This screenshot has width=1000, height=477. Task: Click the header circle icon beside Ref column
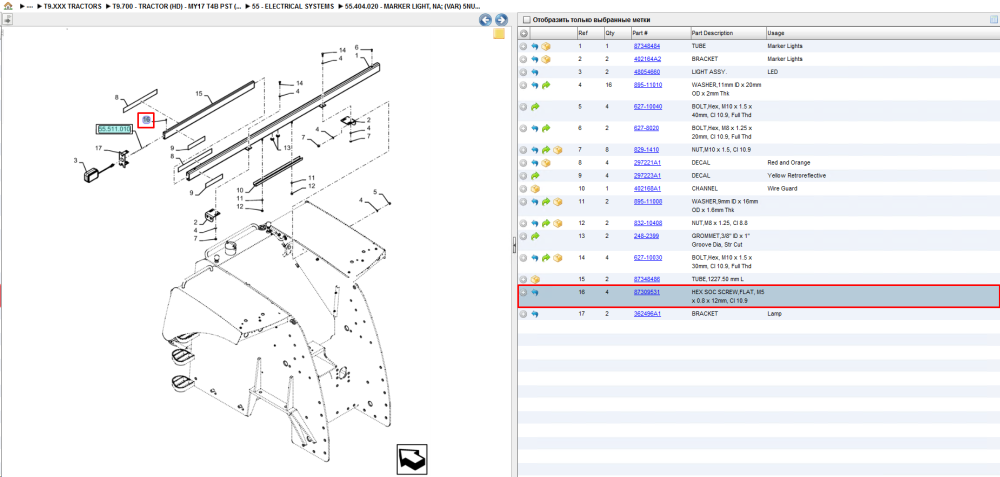point(524,33)
